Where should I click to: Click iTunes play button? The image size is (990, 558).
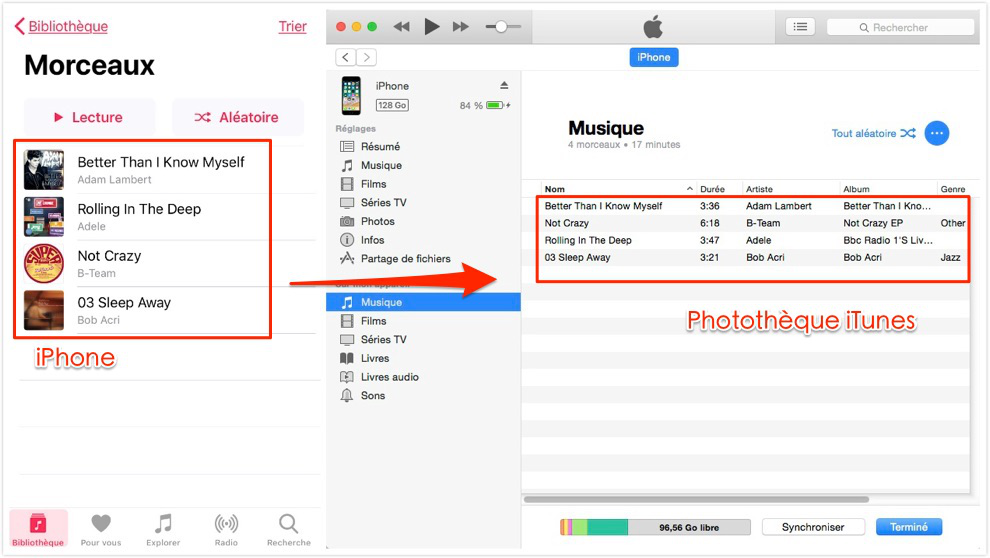click(431, 27)
